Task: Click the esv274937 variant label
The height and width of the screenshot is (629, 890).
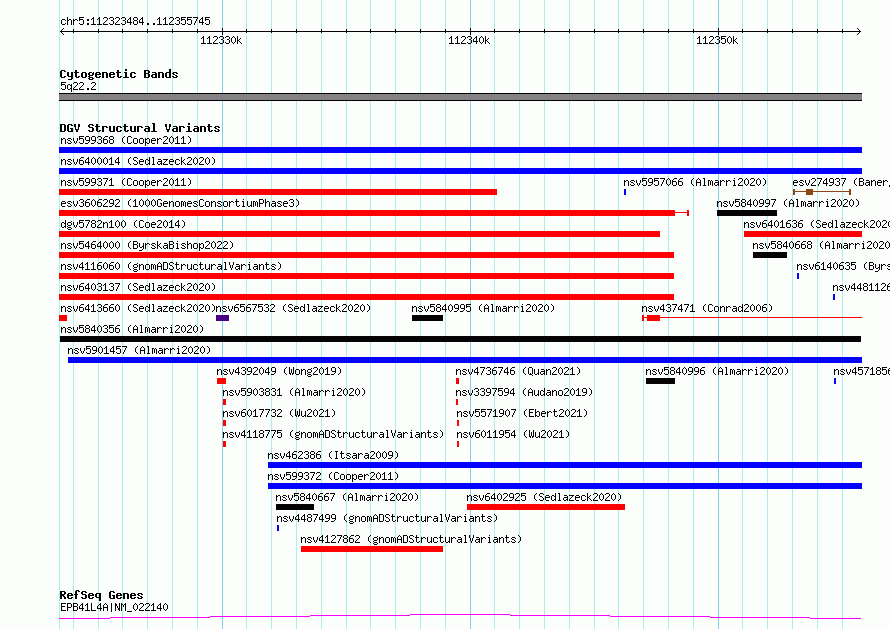Action: pyautogui.click(x=841, y=182)
